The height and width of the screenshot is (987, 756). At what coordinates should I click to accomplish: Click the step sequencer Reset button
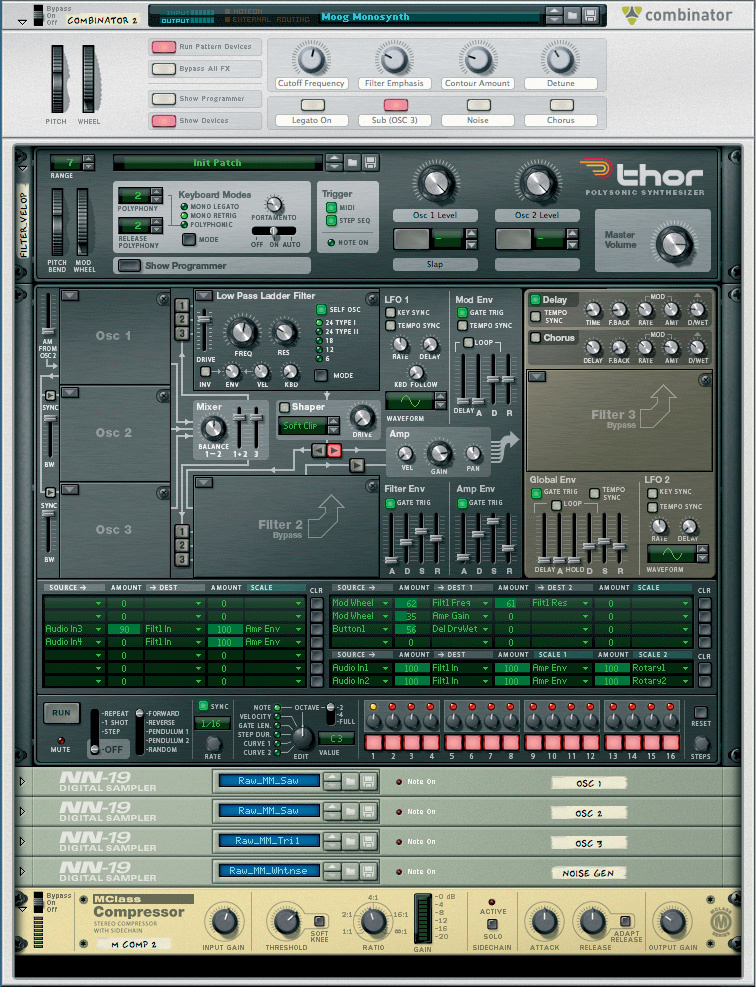coord(700,712)
